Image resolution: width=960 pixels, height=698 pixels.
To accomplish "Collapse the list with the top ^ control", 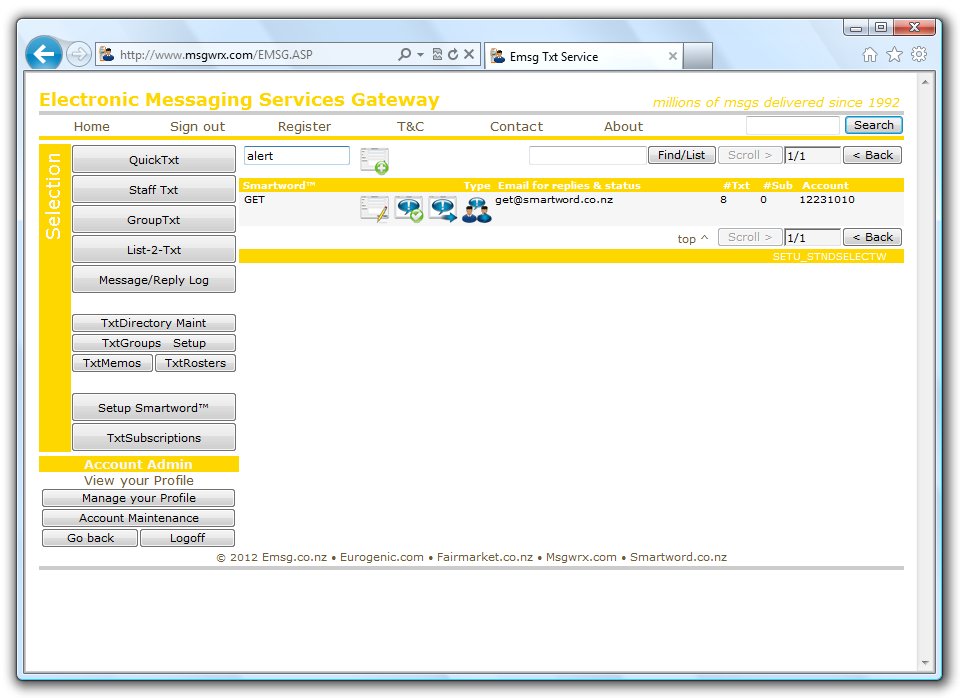I will pyautogui.click(x=691, y=238).
